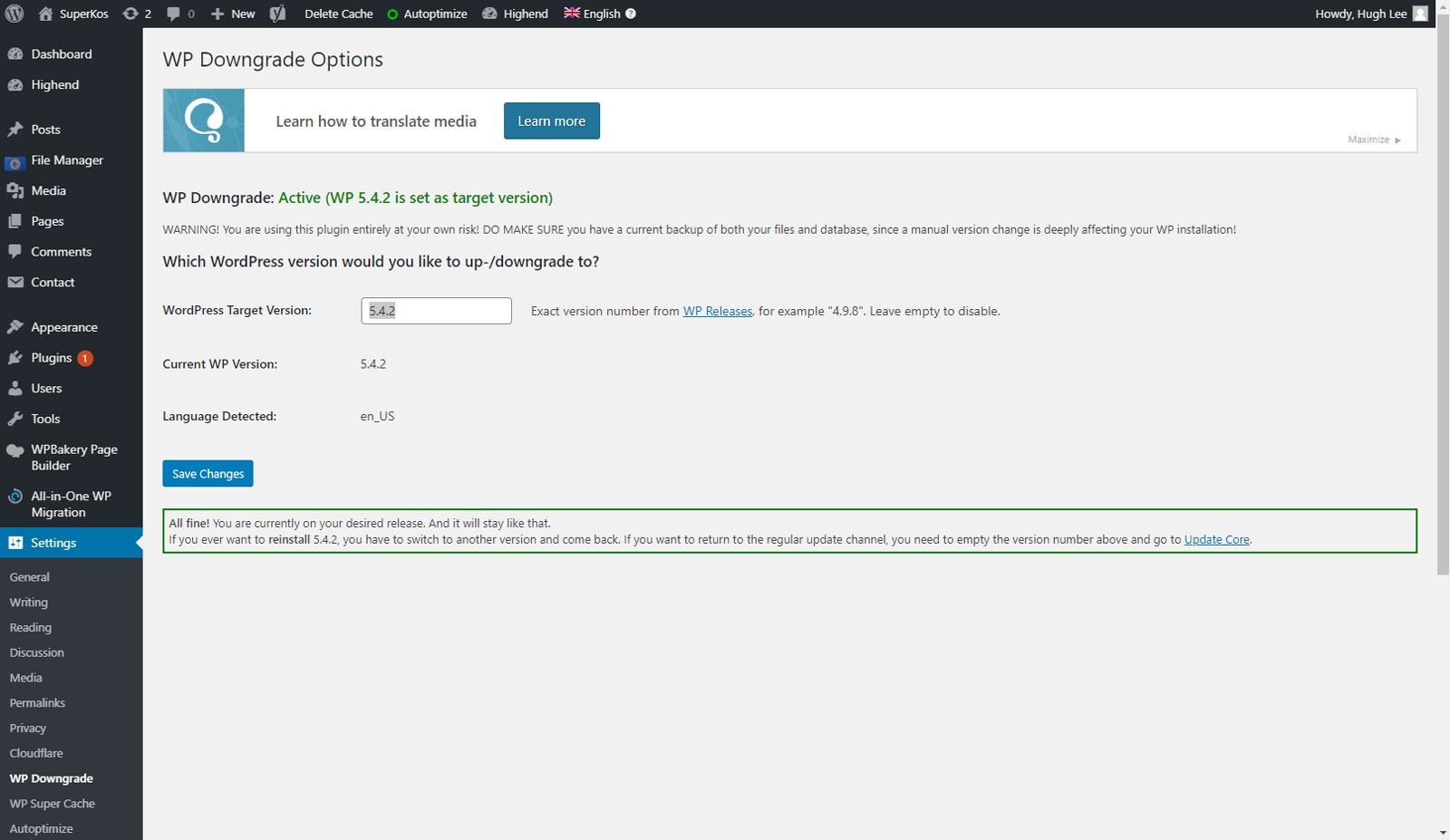Open the SuperKos site home icon
This screenshot has height=840, width=1450.
pyautogui.click(x=45, y=14)
